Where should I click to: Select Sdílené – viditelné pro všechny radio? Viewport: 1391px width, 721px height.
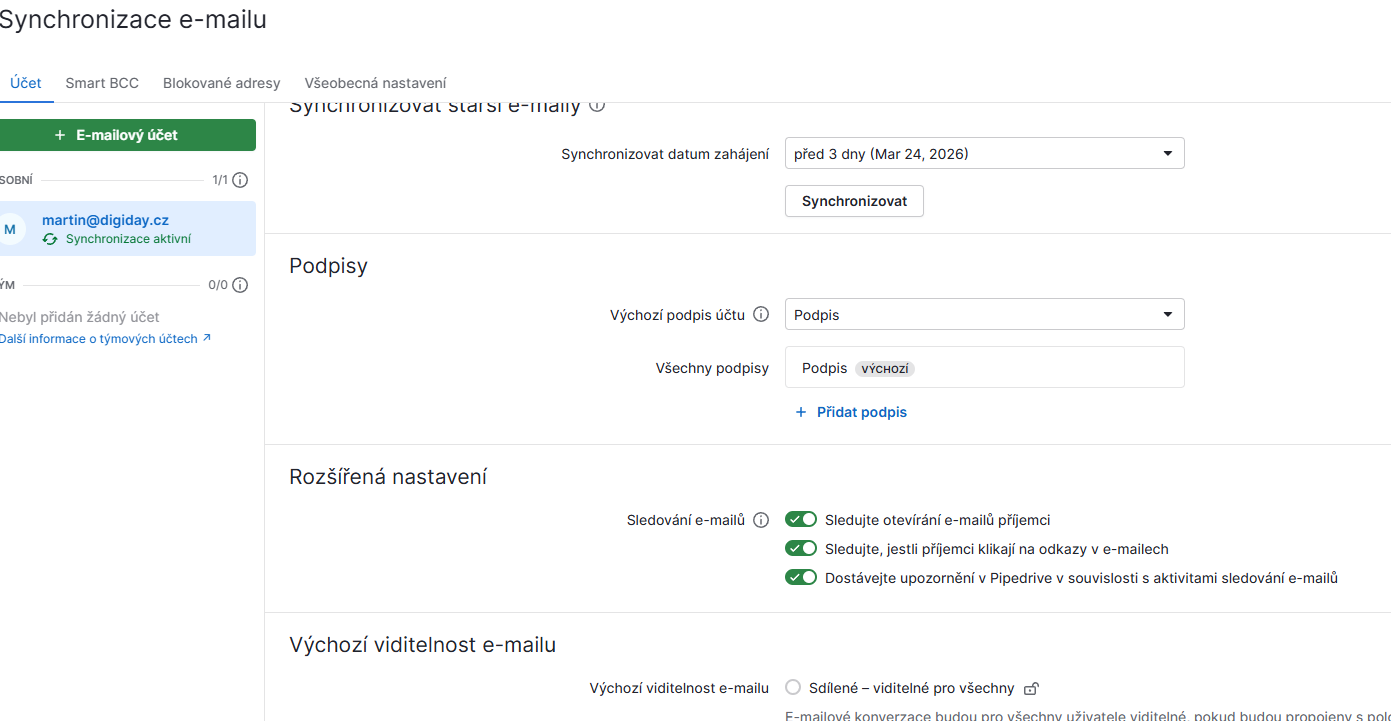pos(793,688)
